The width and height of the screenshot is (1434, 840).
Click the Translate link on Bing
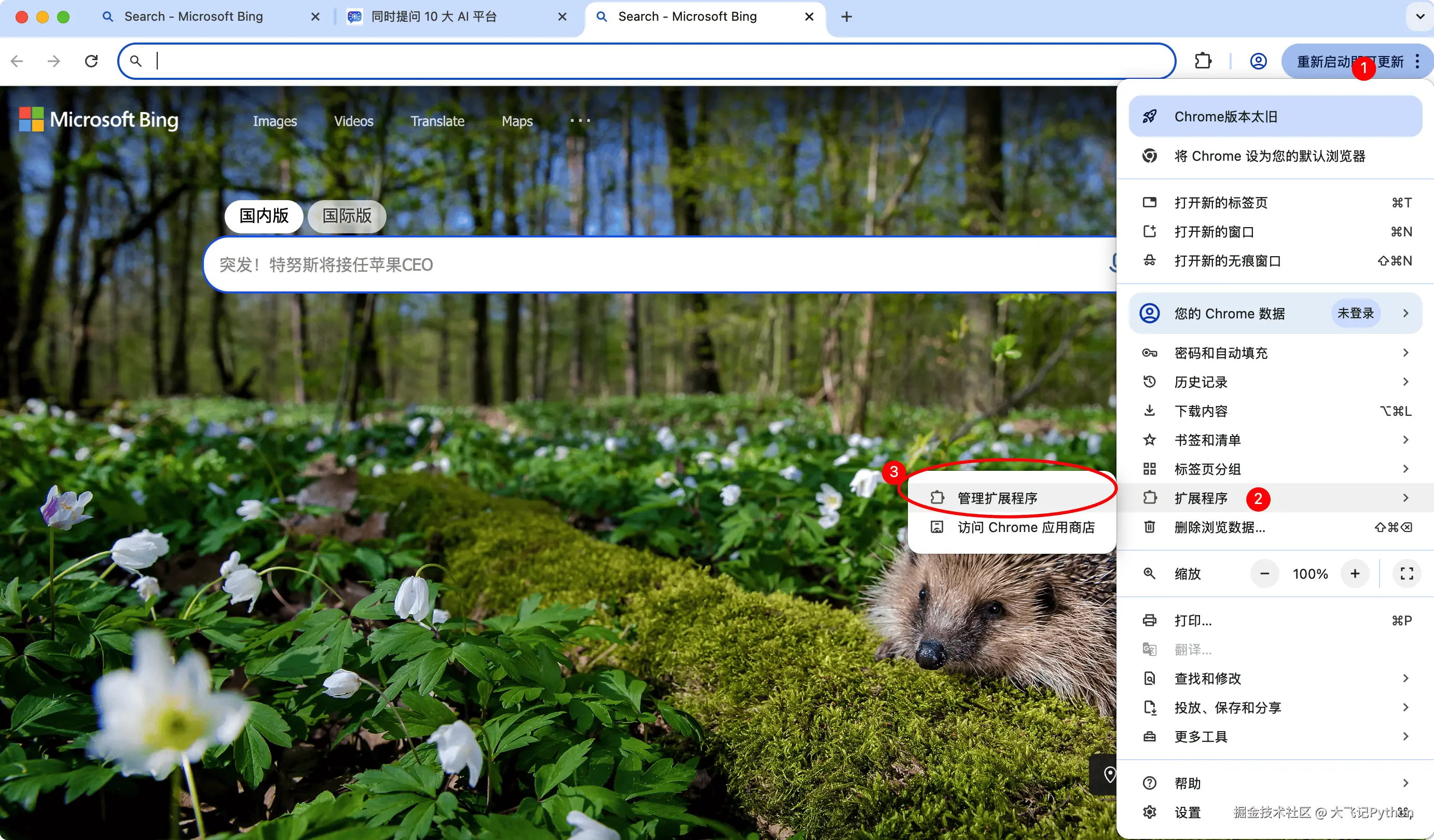tap(437, 121)
